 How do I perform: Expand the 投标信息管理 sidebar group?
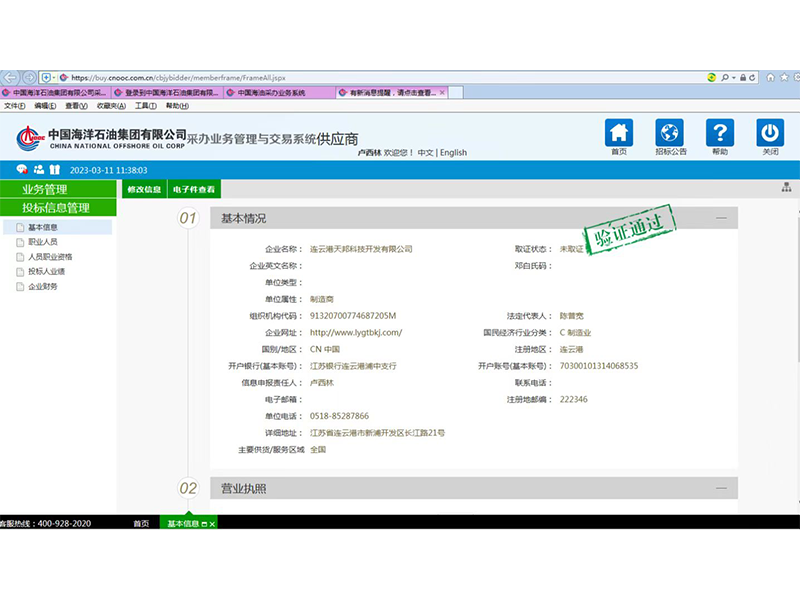pyautogui.click(x=58, y=208)
